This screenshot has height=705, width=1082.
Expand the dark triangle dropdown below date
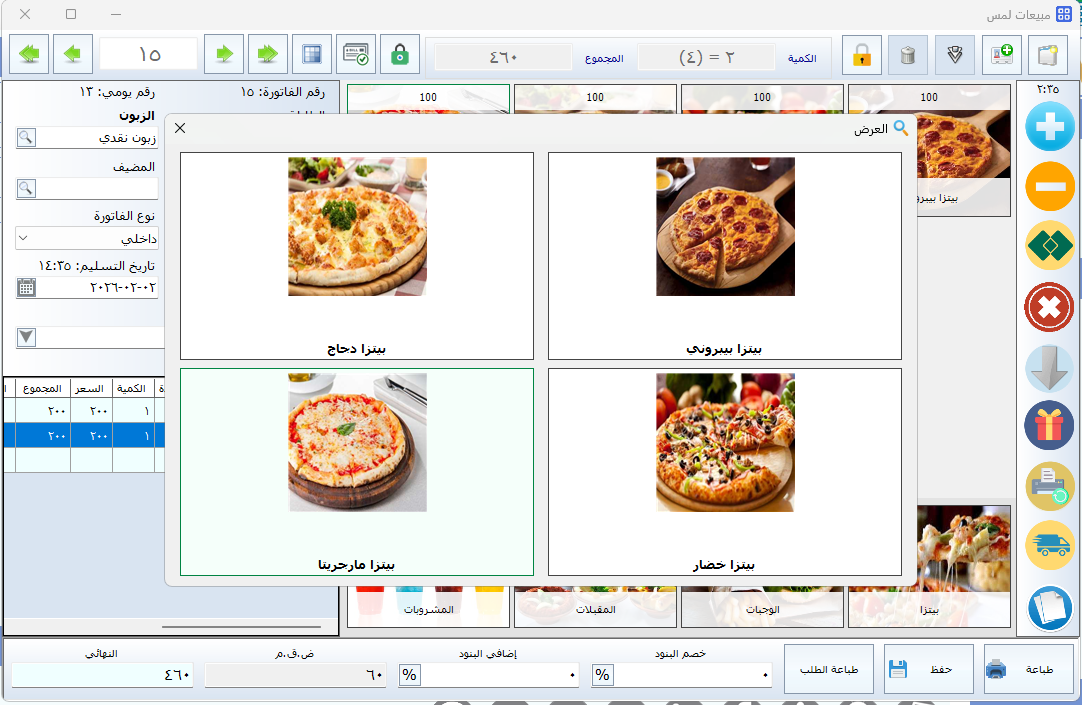[x=26, y=337]
